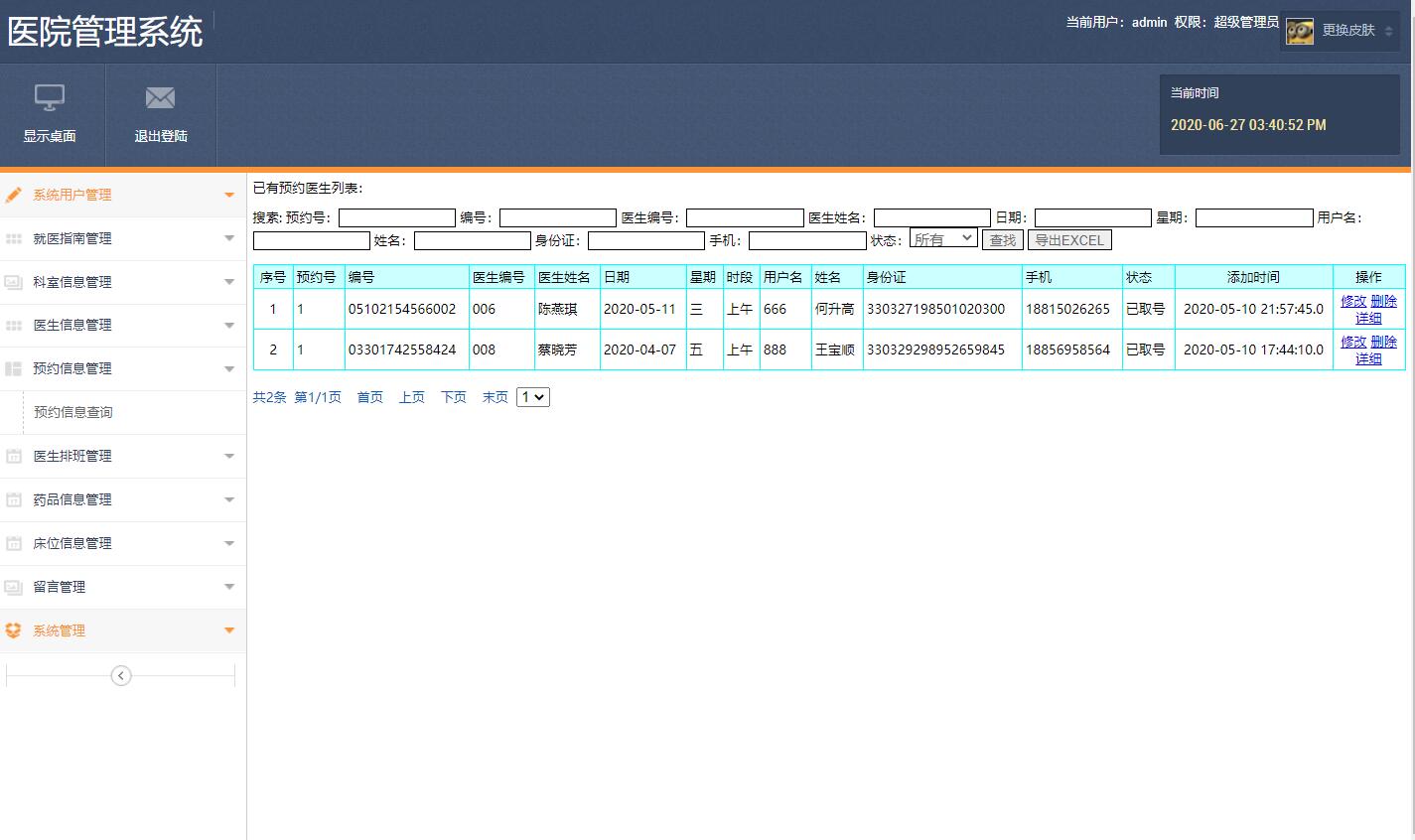Click the 显示桌面 desktop icon
This screenshot has width=1415, height=840.
coord(51,97)
